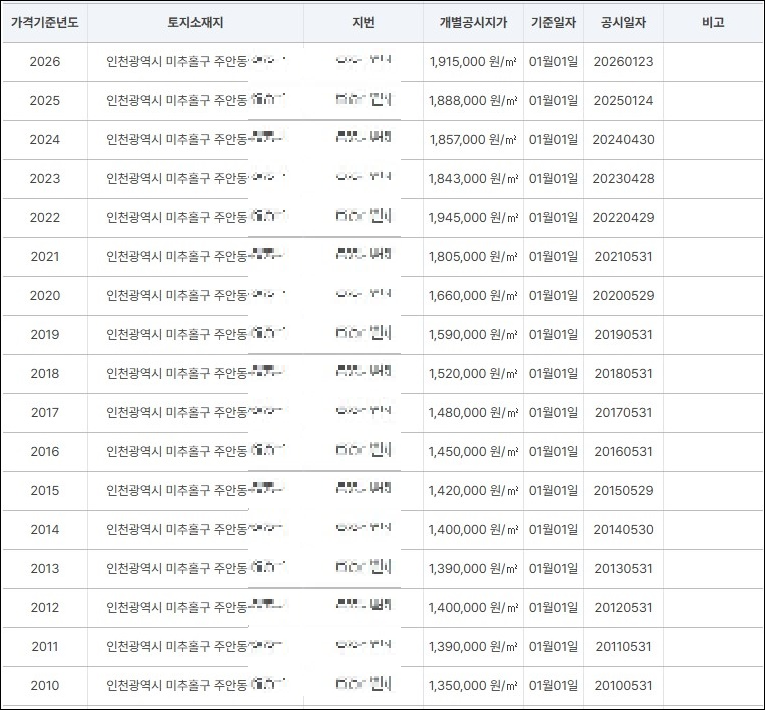Select the 20110531 announcement date
This screenshot has height=710, width=765.
point(623,647)
